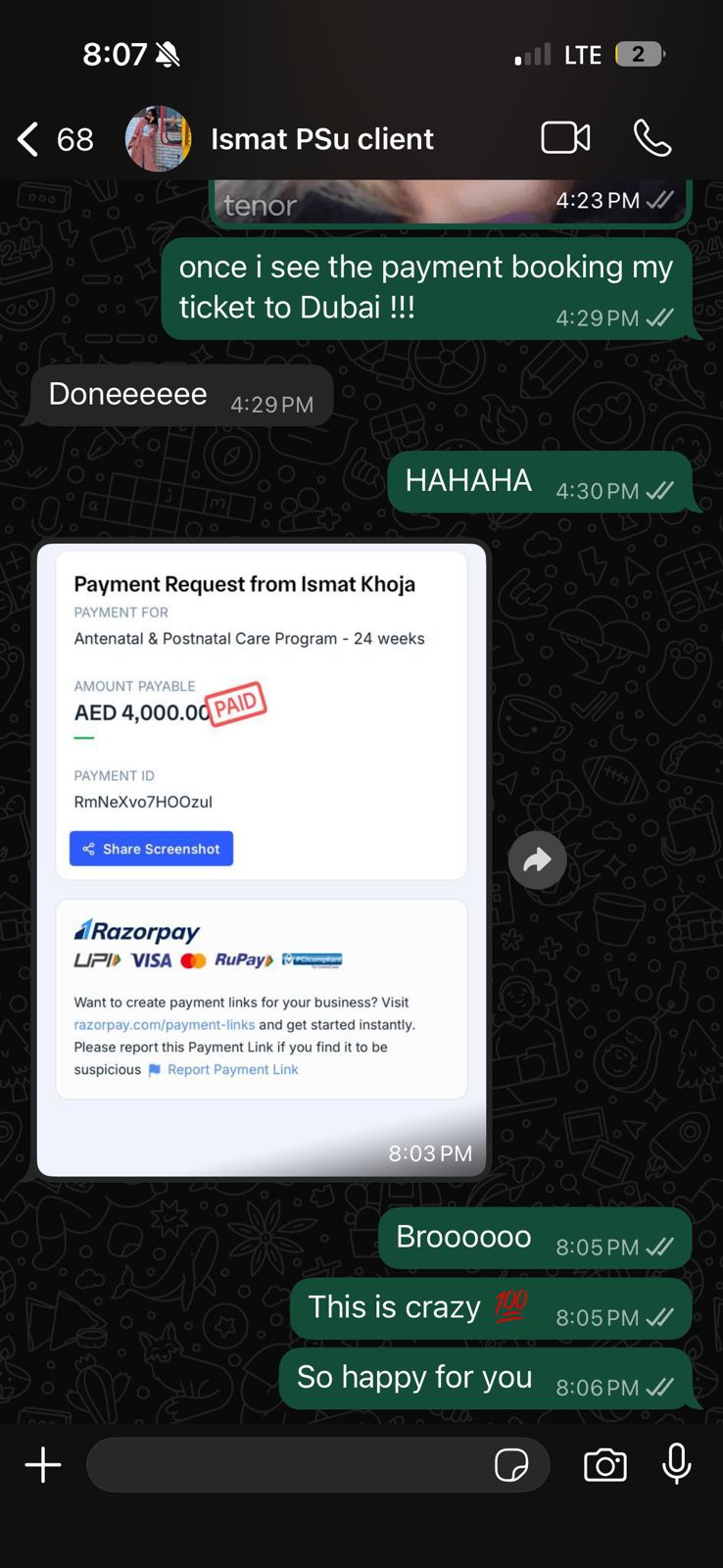Screen dimensions: 723x1568
Task: Go back using the 68 unread arrow
Action: (55, 139)
